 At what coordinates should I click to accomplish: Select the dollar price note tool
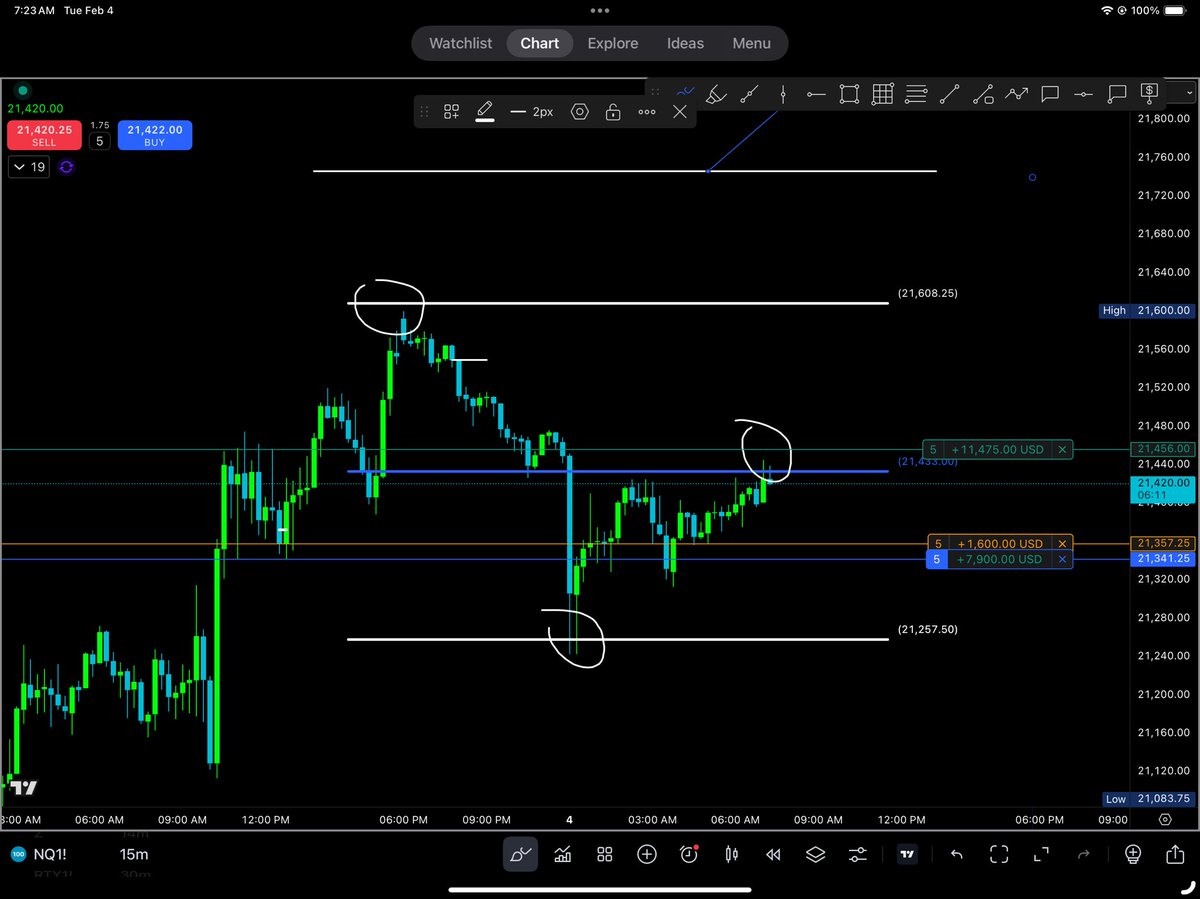click(x=1149, y=94)
